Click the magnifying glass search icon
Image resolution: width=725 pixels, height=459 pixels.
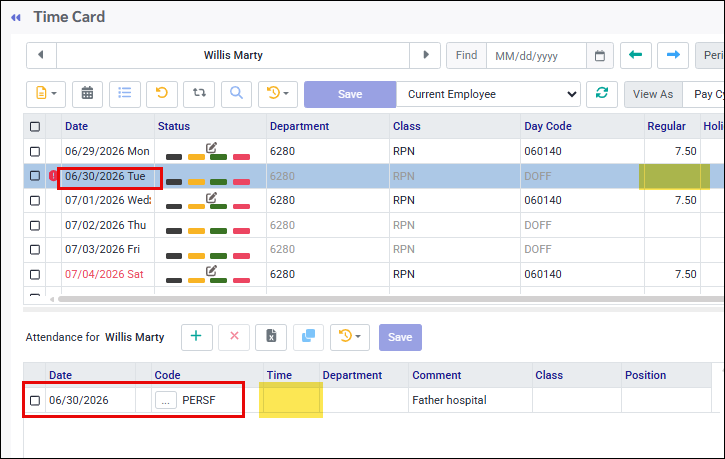pyautogui.click(x=236, y=94)
